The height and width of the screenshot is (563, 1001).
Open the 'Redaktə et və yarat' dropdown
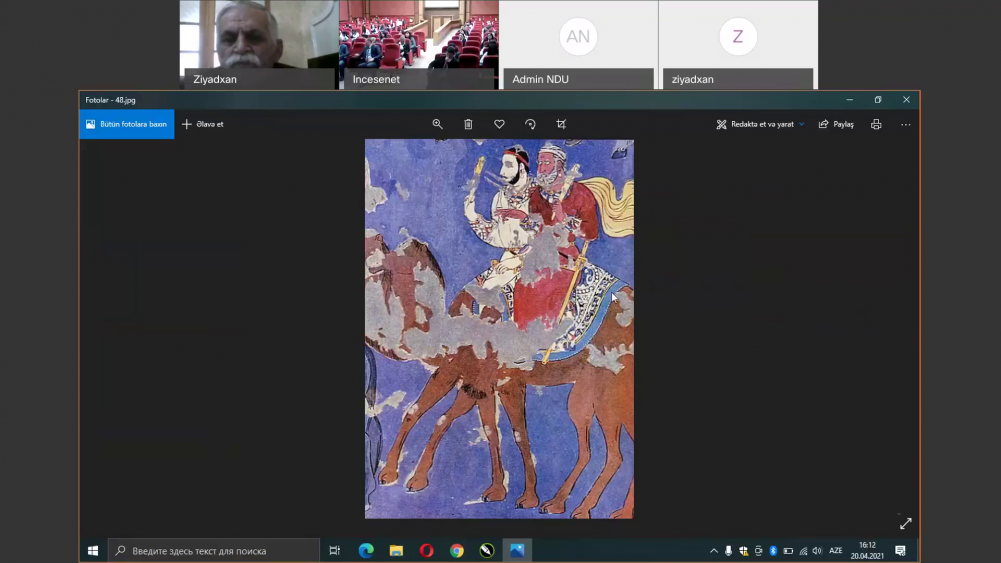(x=760, y=124)
